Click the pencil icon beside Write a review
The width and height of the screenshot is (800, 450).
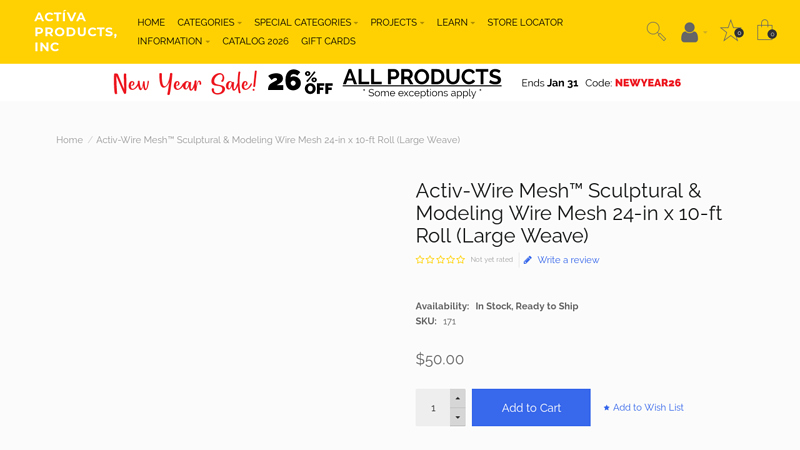(x=528, y=260)
